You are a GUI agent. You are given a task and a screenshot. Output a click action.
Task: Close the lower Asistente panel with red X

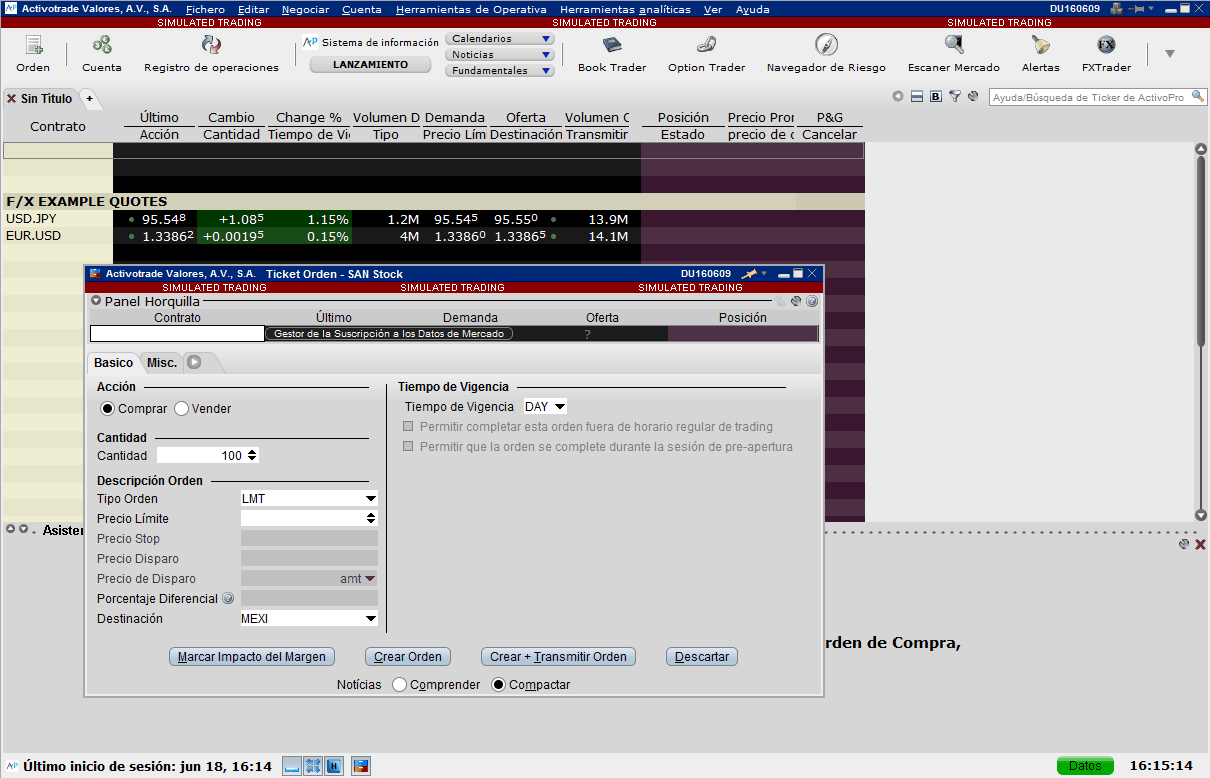point(1200,544)
